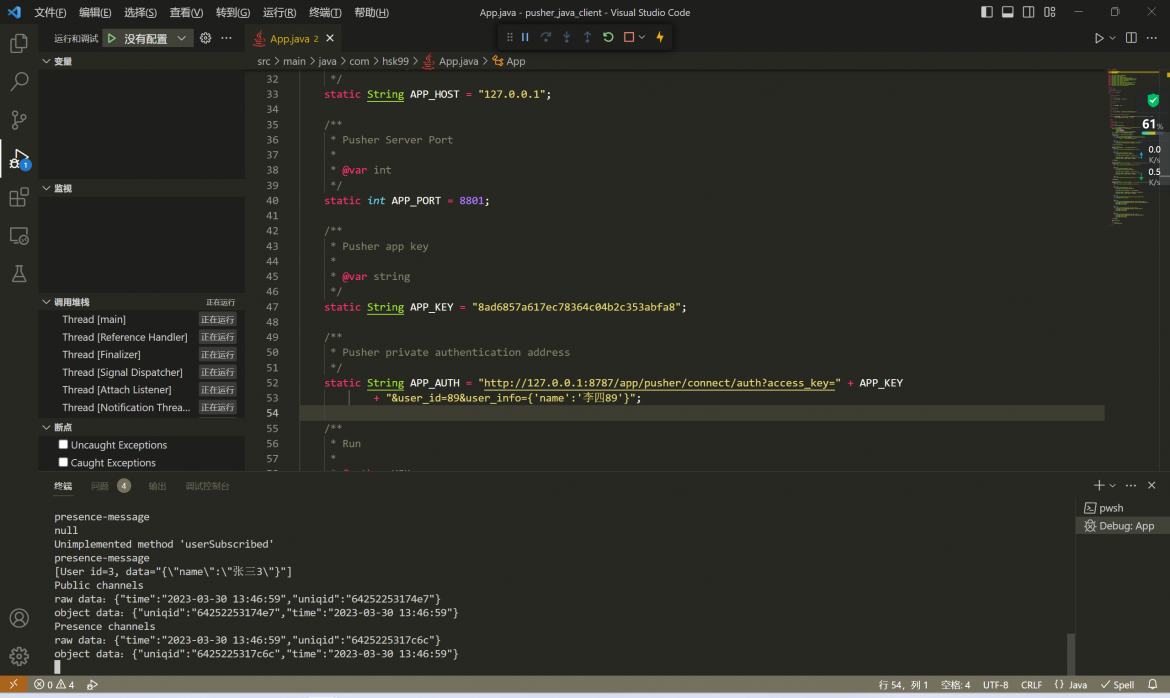Step out in debug toolbar
The image size is (1170, 698).
click(x=587, y=37)
